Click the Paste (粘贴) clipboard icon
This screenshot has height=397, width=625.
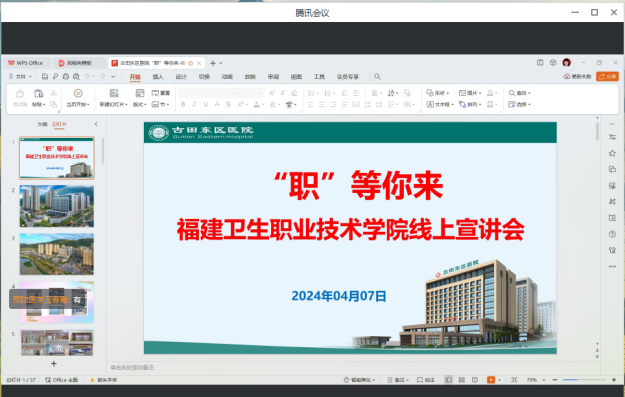(38, 94)
